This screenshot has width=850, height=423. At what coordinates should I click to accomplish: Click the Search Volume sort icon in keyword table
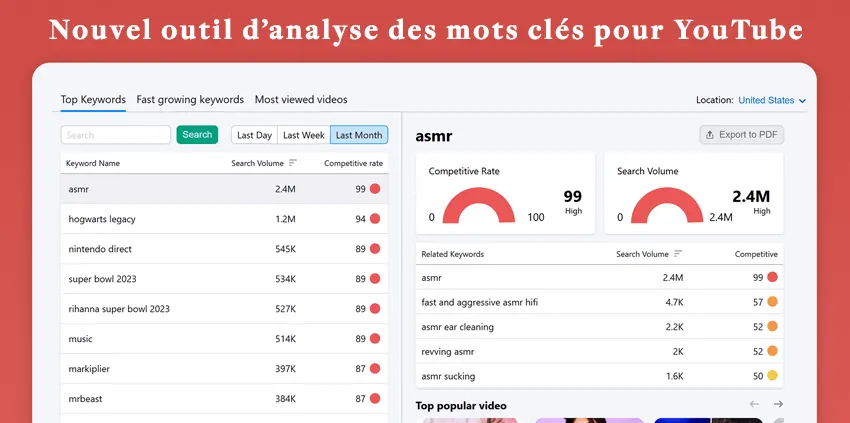point(293,163)
